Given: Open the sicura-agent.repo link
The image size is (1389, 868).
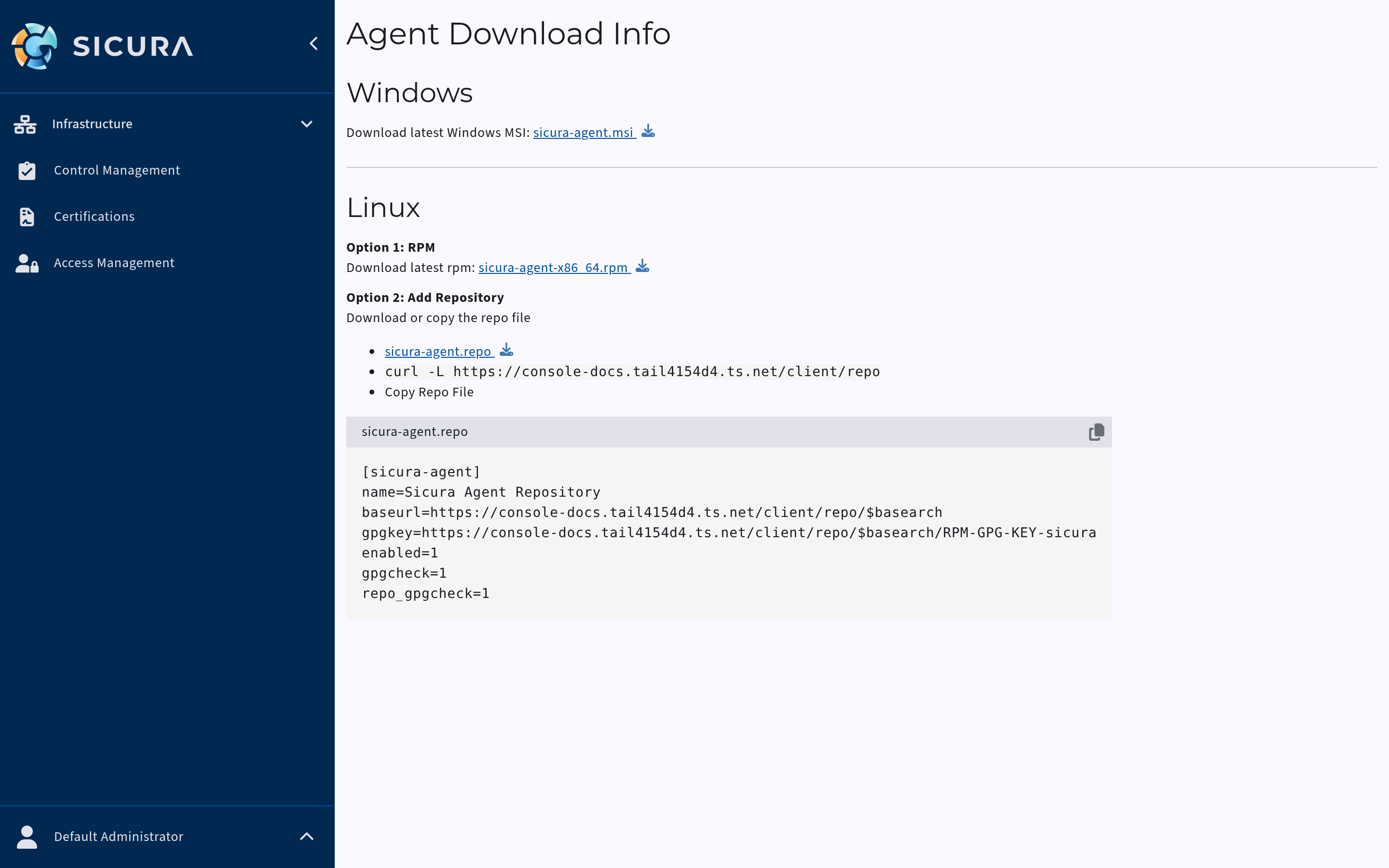Looking at the screenshot, I should [x=438, y=352].
